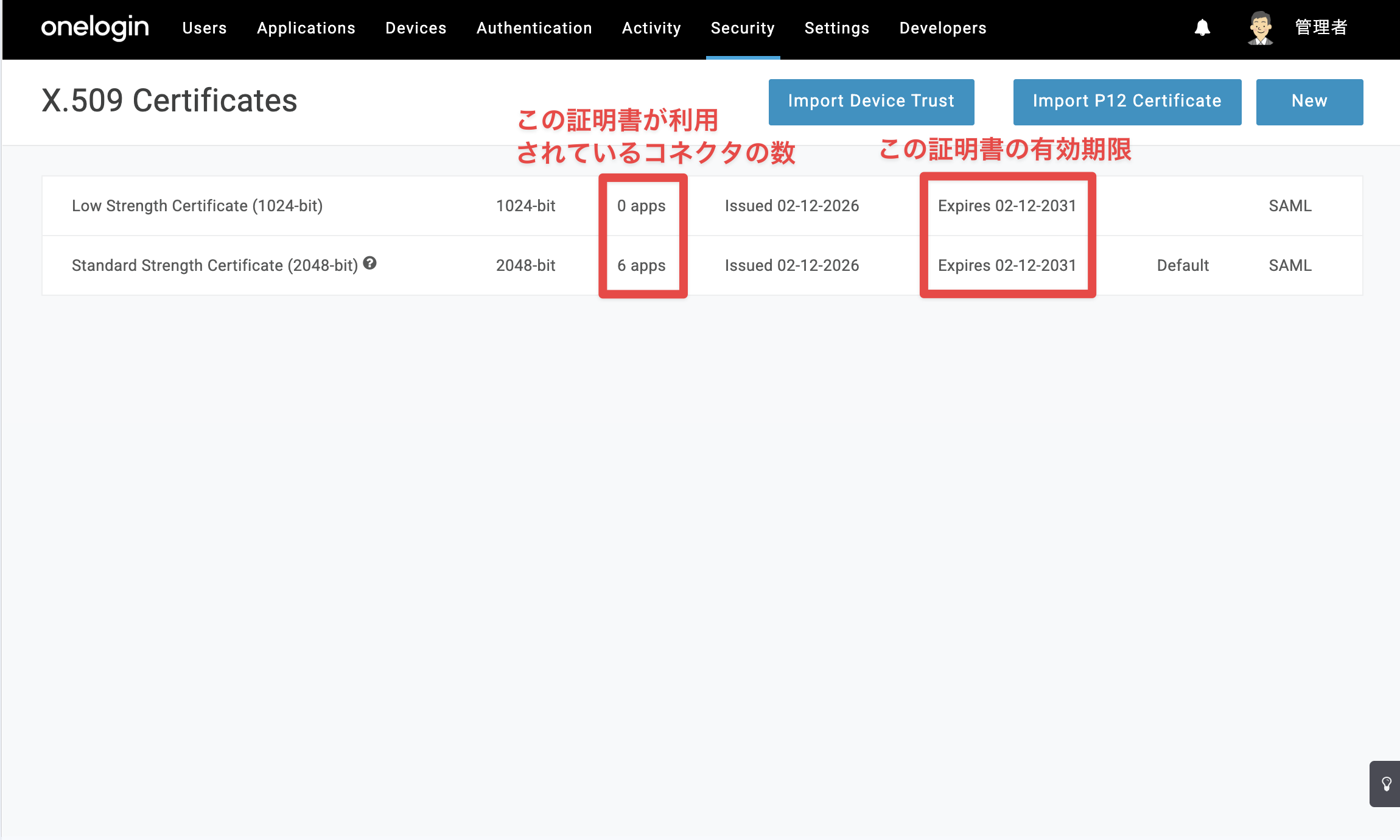Open the Standard Strength Certificate (2048-bit) row
This screenshot has width=1400, height=840.
pos(702,265)
